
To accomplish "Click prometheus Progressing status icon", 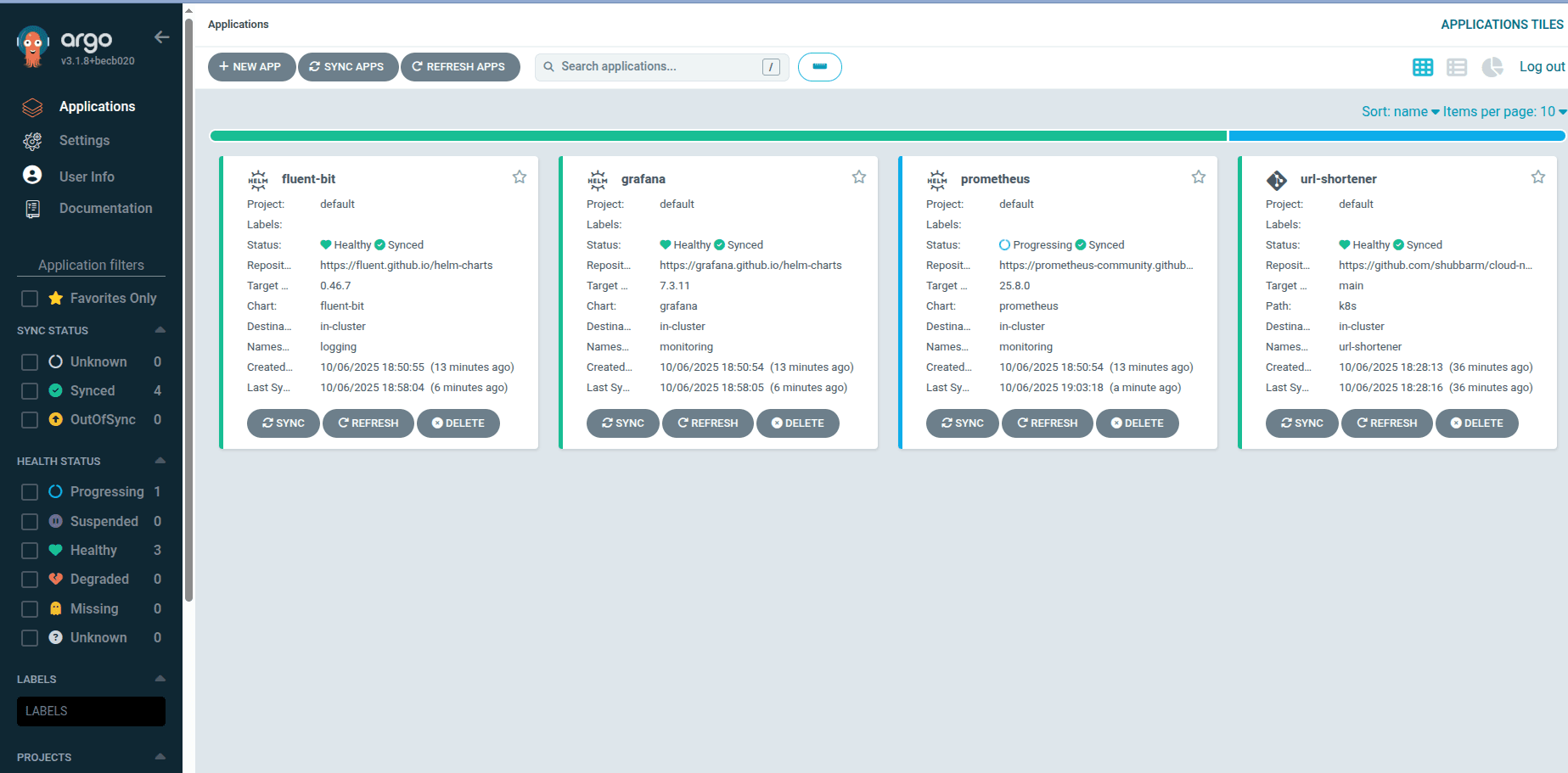I will (1005, 245).
